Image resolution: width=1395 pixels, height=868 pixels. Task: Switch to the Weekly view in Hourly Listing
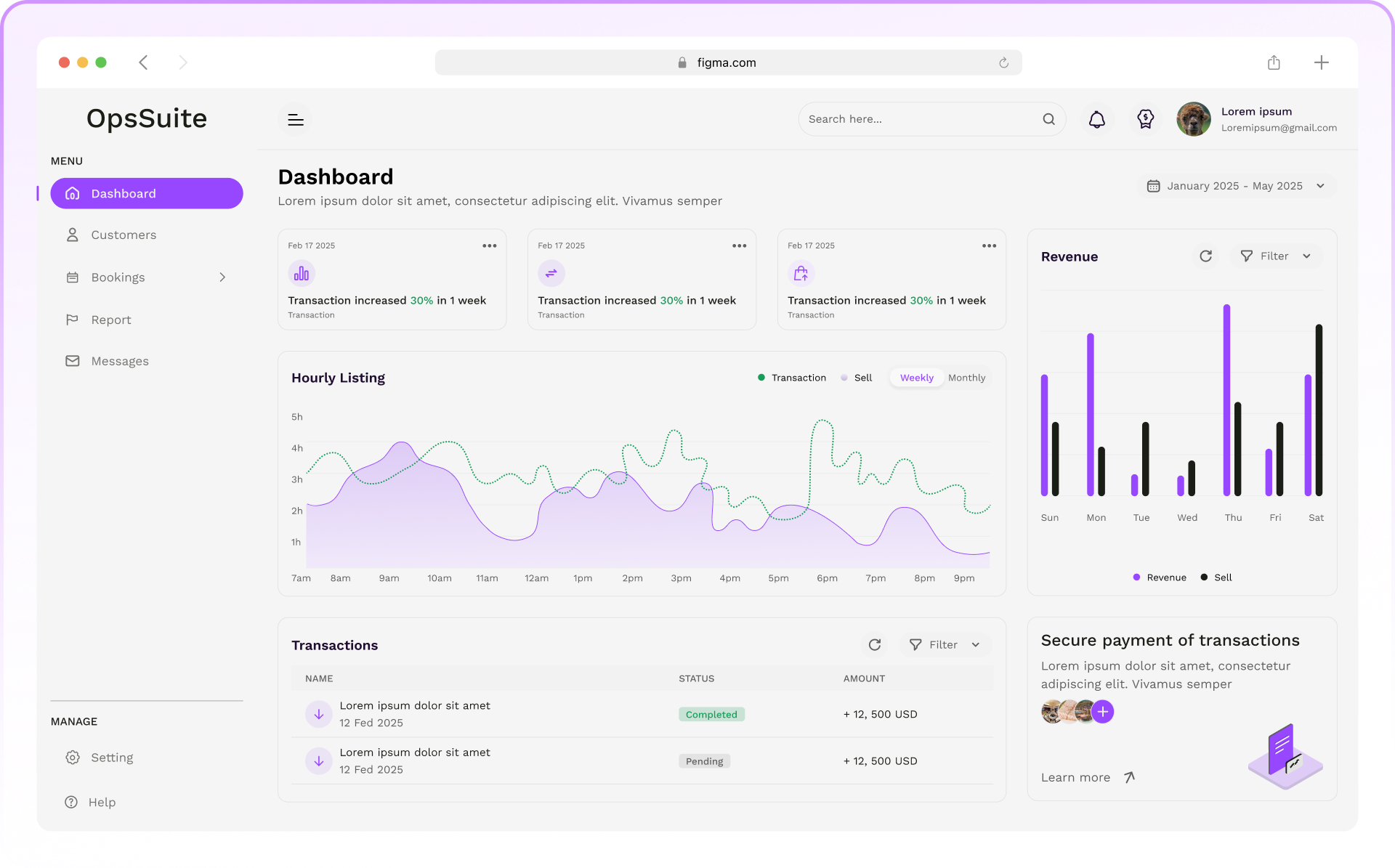pos(916,378)
